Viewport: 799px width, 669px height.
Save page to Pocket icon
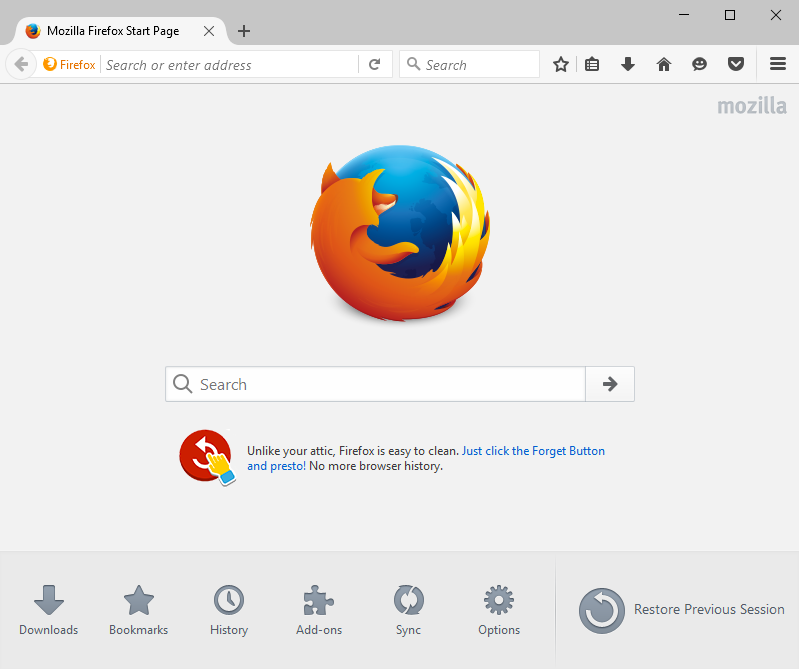pyautogui.click(x=736, y=65)
